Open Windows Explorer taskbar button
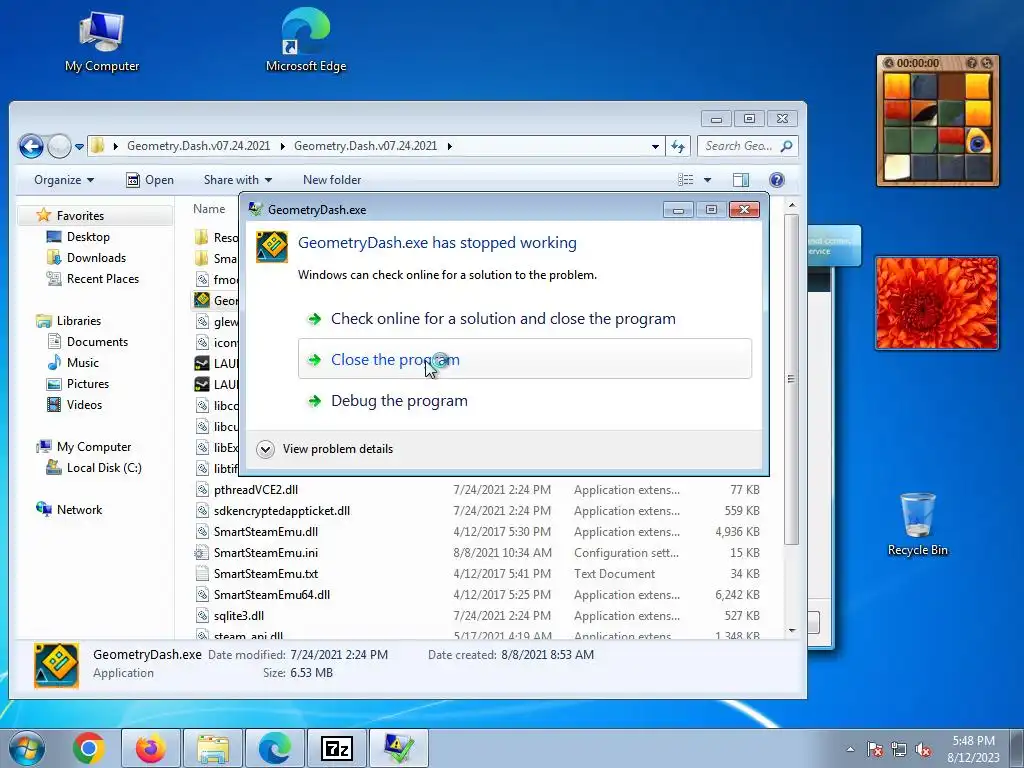 pyautogui.click(x=213, y=748)
